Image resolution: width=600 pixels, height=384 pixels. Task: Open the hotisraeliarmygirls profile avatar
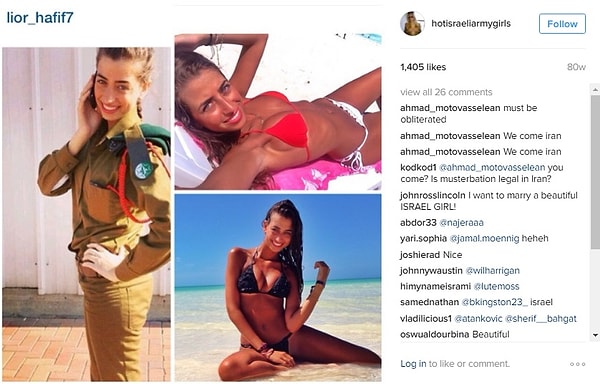(x=412, y=24)
